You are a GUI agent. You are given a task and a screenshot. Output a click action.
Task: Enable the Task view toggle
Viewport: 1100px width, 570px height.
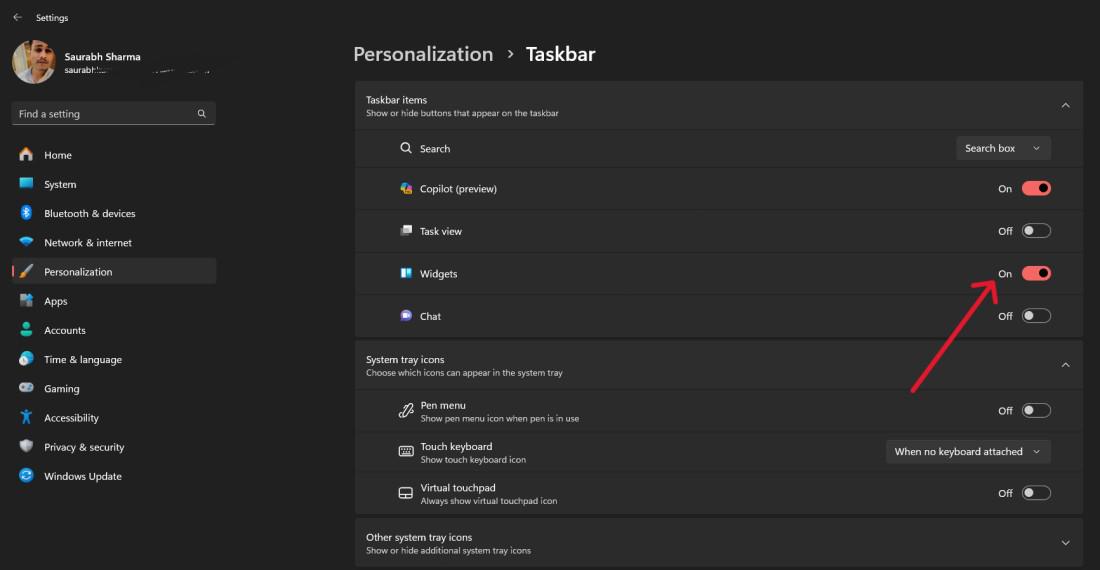[x=1036, y=231]
